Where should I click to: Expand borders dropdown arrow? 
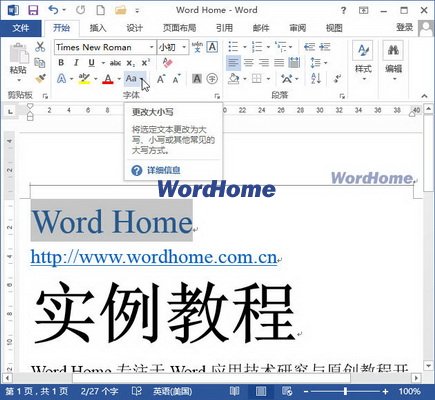tap(268, 79)
